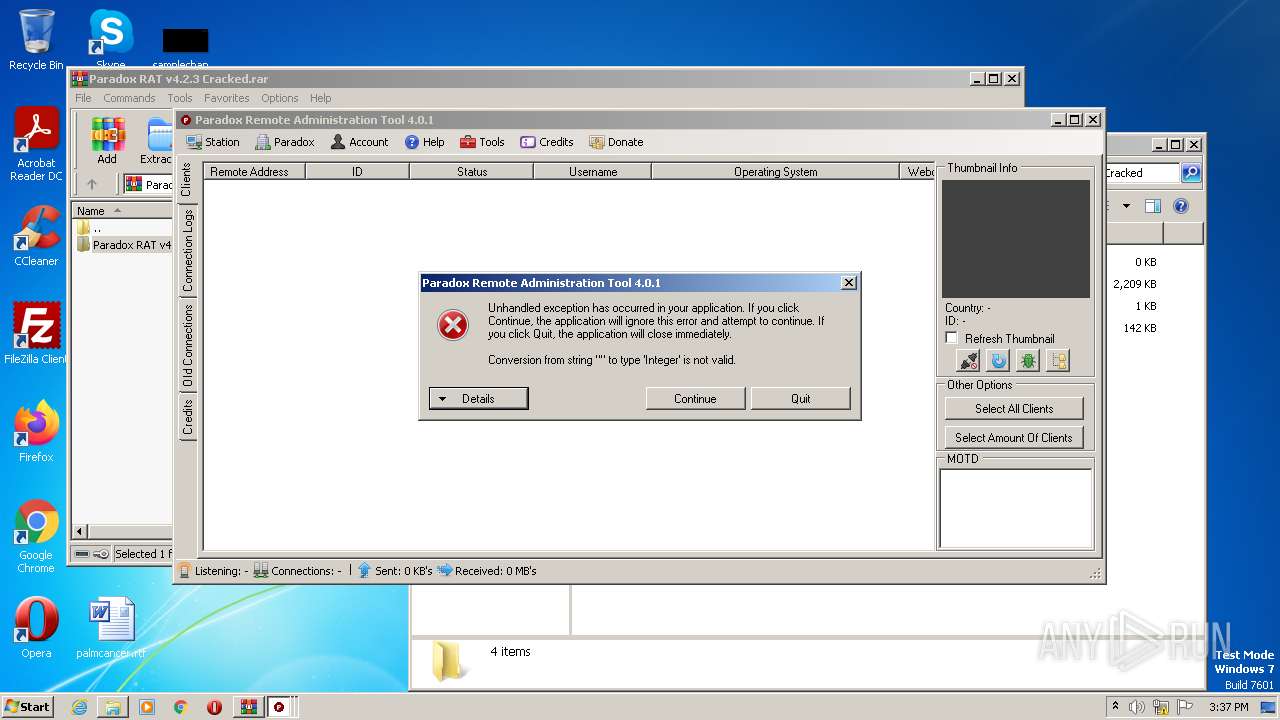Screen dimensions: 1280x720
Task: Open WinRAR File menu
Action: pos(83,98)
